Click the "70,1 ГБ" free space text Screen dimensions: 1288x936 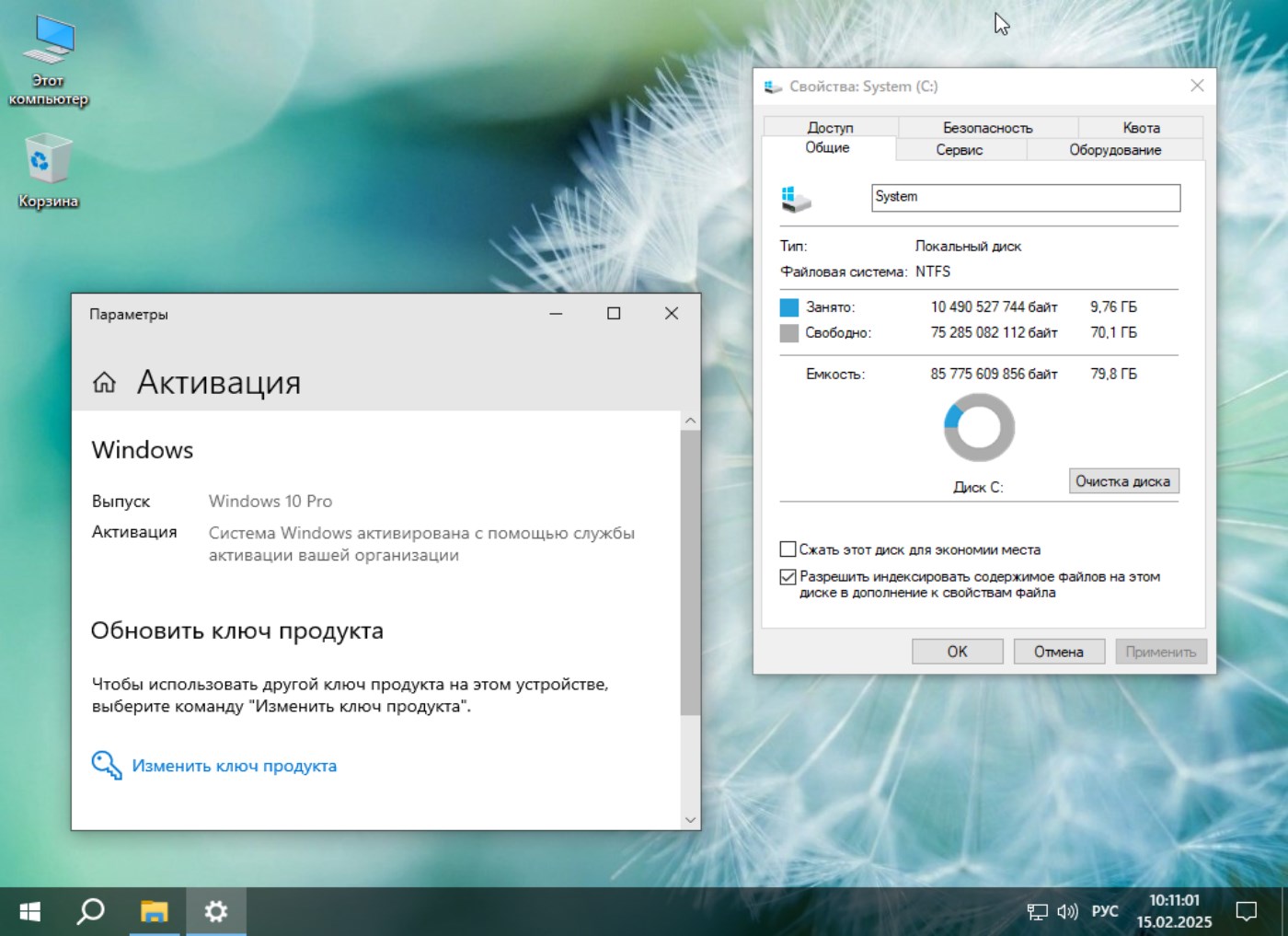tap(1114, 333)
